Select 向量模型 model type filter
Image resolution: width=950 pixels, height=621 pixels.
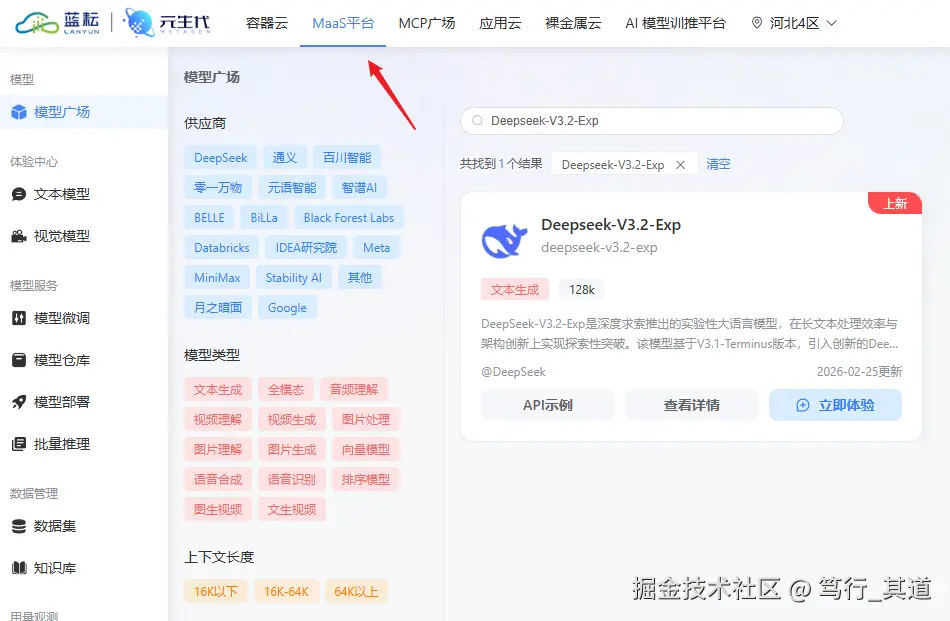click(366, 450)
